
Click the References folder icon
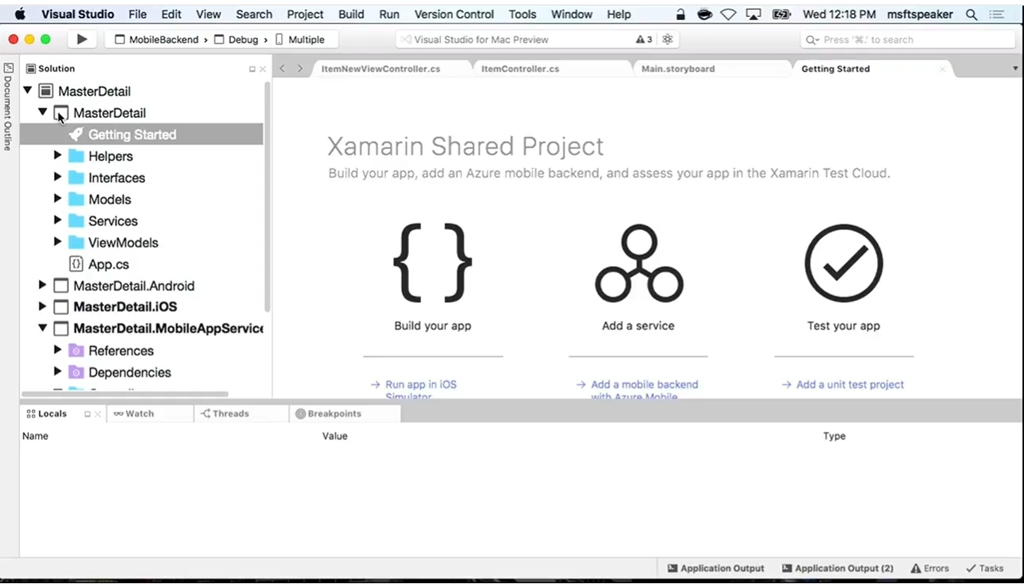pos(76,351)
